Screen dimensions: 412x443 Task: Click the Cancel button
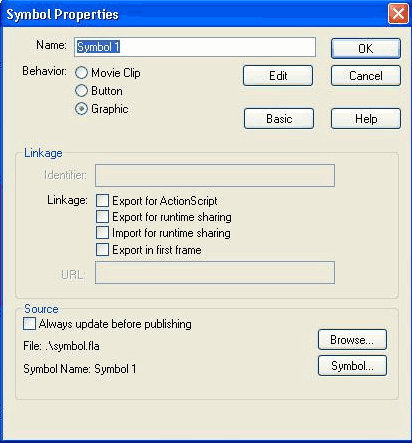[x=366, y=76]
